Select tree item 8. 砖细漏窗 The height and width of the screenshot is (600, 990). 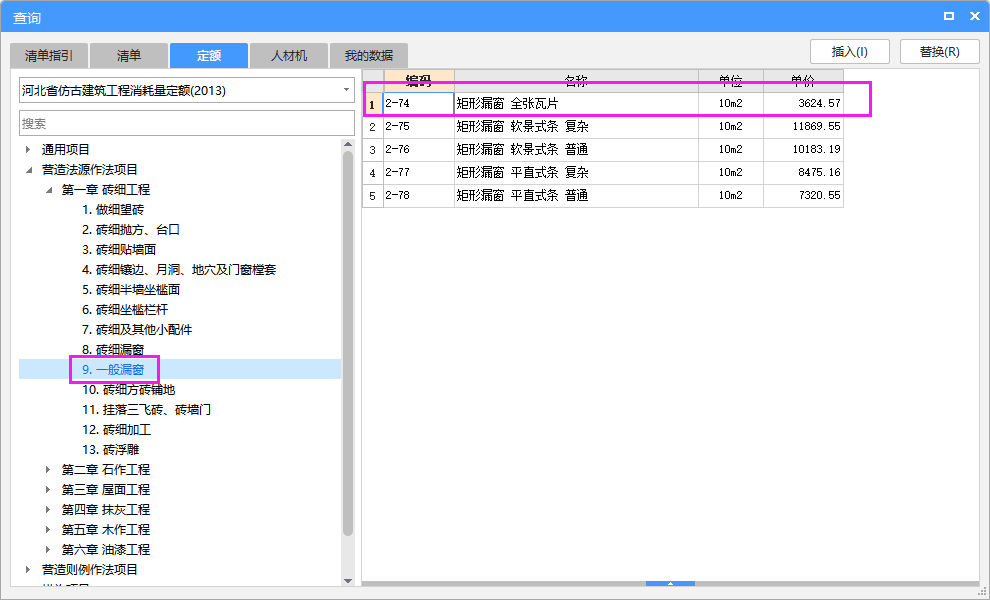click(x=113, y=350)
